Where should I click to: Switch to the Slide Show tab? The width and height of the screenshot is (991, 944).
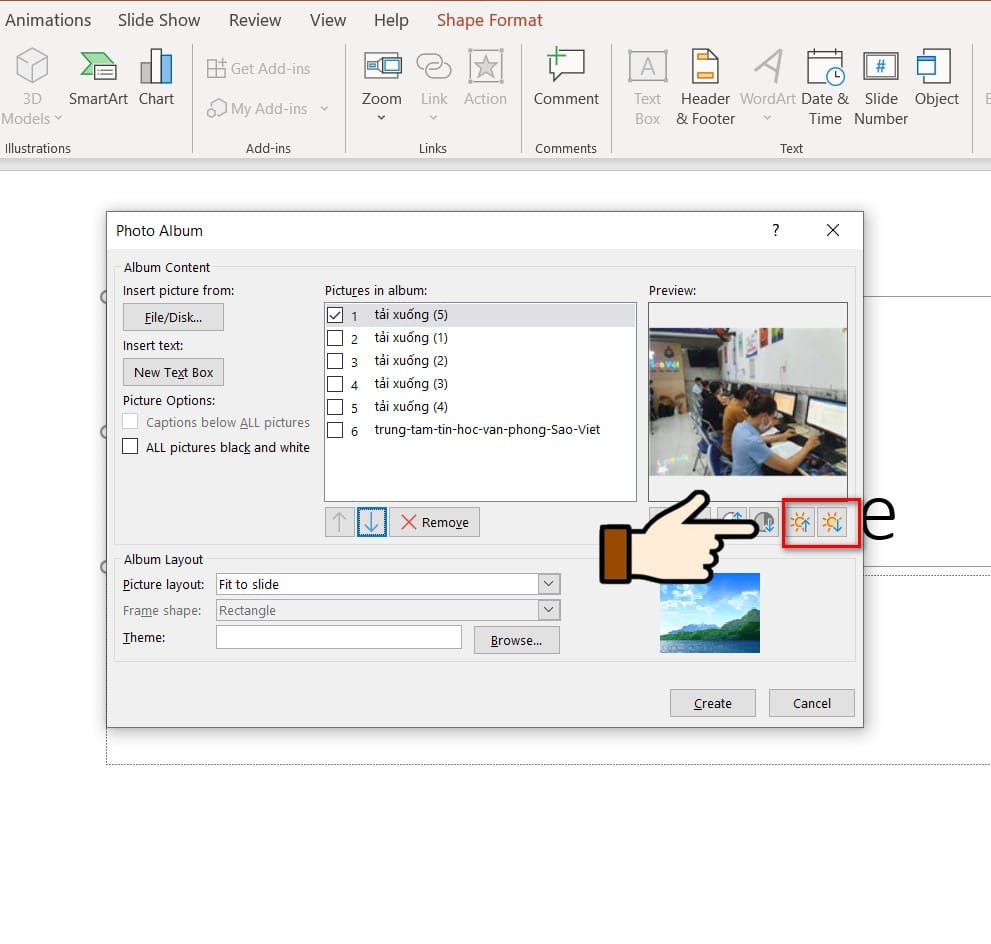pos(159,20)
